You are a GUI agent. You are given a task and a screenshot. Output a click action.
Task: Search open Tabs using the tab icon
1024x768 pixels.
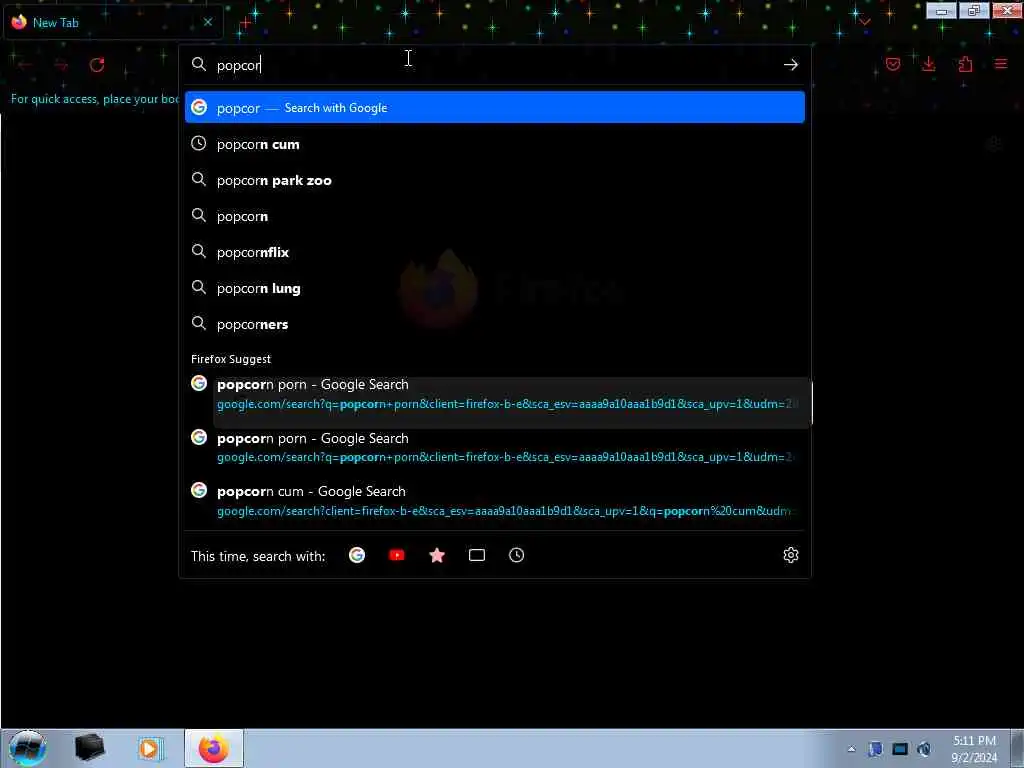point(477,555)
